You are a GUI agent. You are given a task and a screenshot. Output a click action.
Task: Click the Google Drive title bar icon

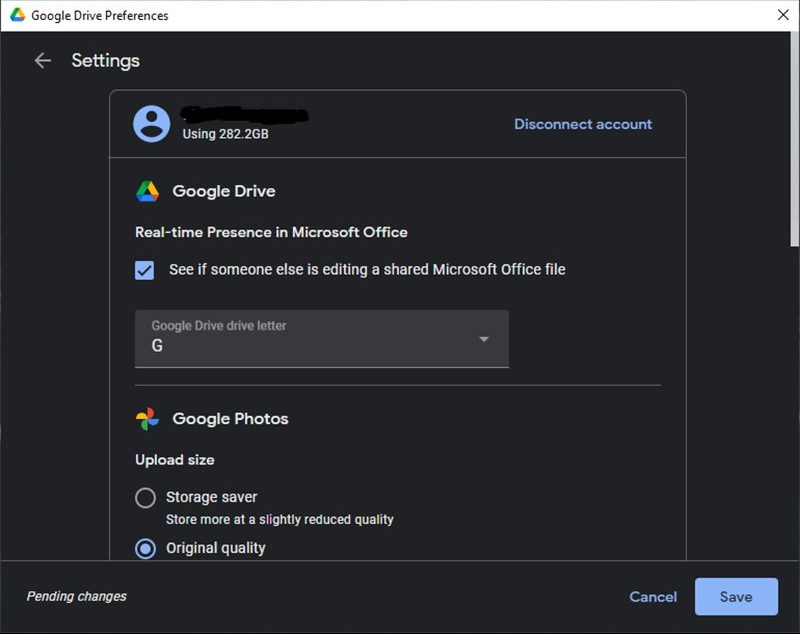(17, 15)
